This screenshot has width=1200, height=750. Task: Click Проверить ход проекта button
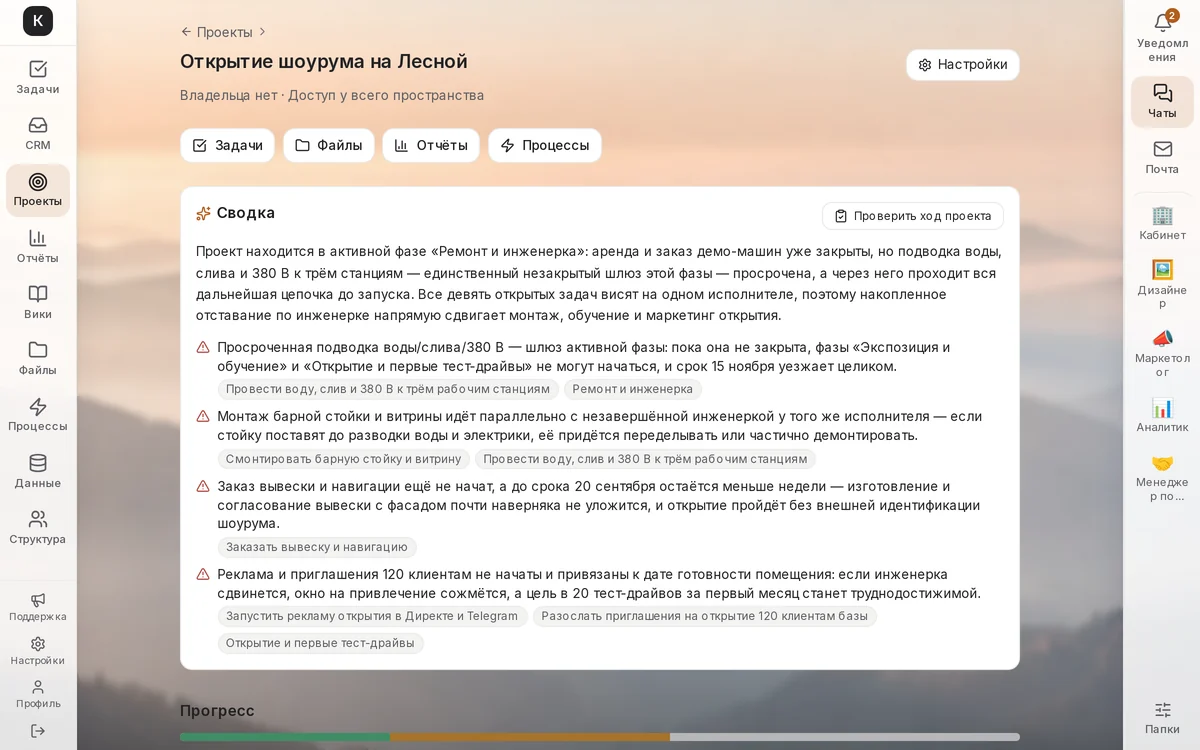coord(913,216)
